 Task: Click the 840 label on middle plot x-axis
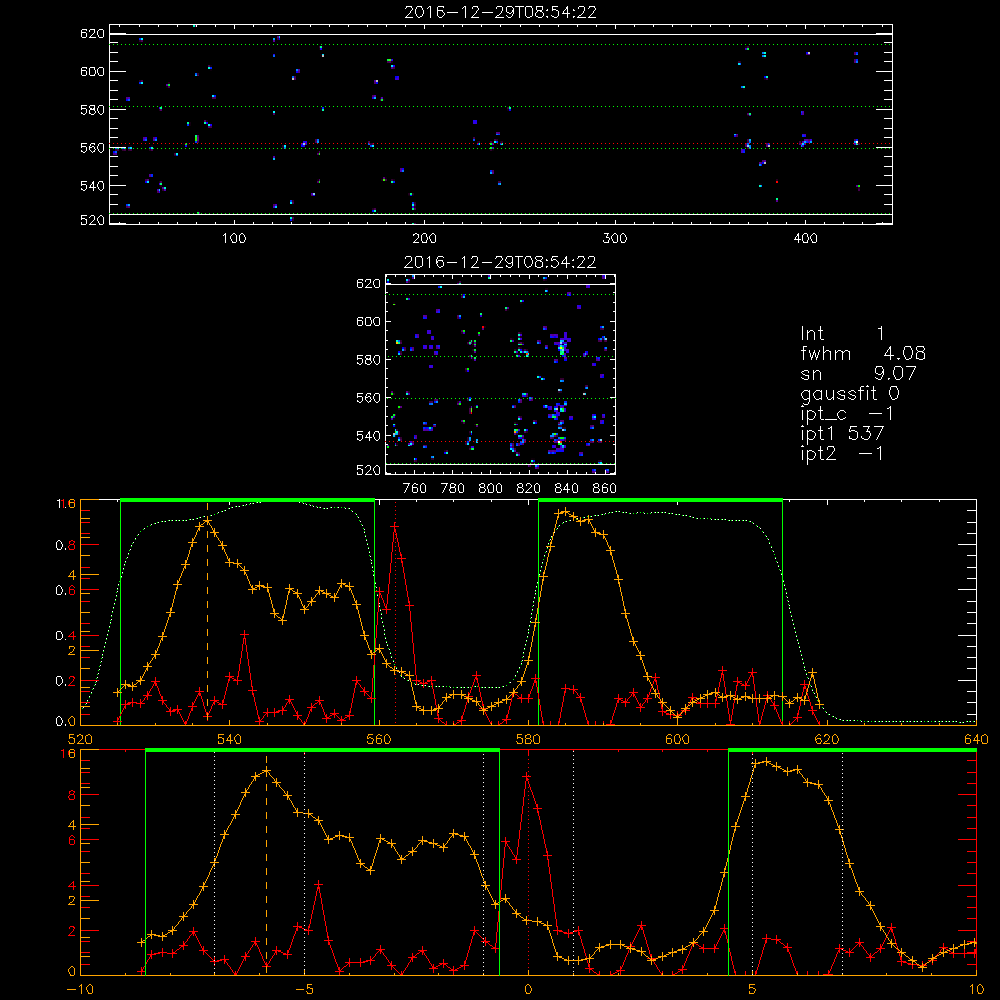point(566,489)
